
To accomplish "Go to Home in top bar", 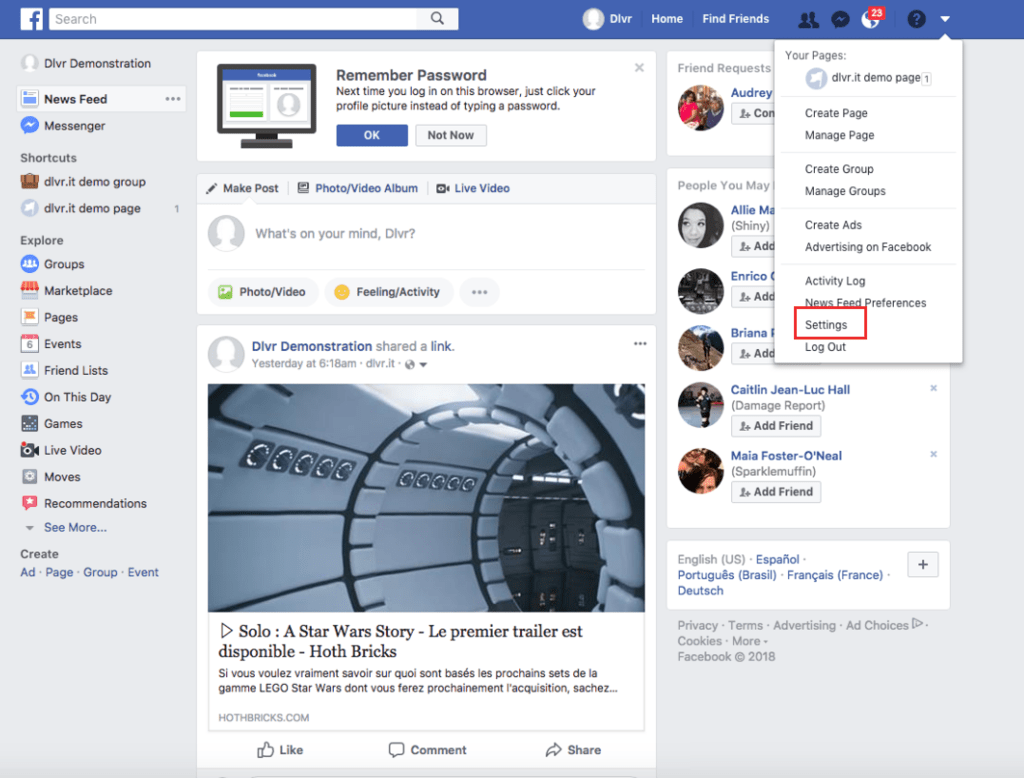I will coord(667,19).
